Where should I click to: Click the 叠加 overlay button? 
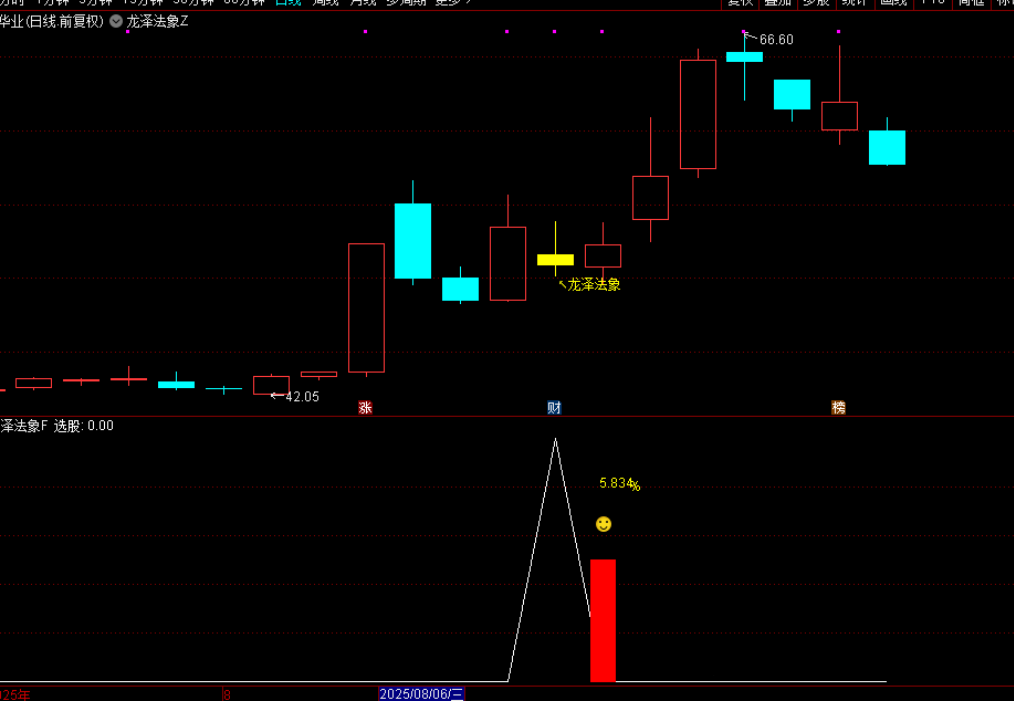(778, 2)
